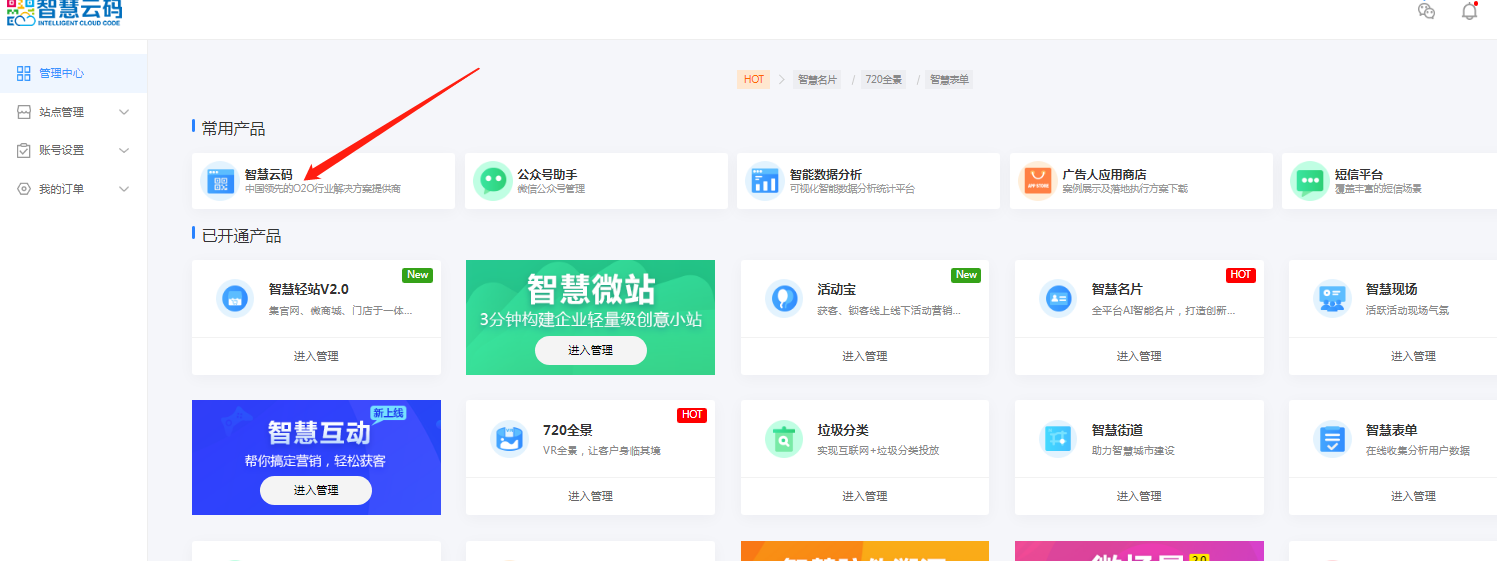Click 进入管理 on the 智慧微站 banner
This screenshot has width=1497, height=561.
tap(590, 350)
